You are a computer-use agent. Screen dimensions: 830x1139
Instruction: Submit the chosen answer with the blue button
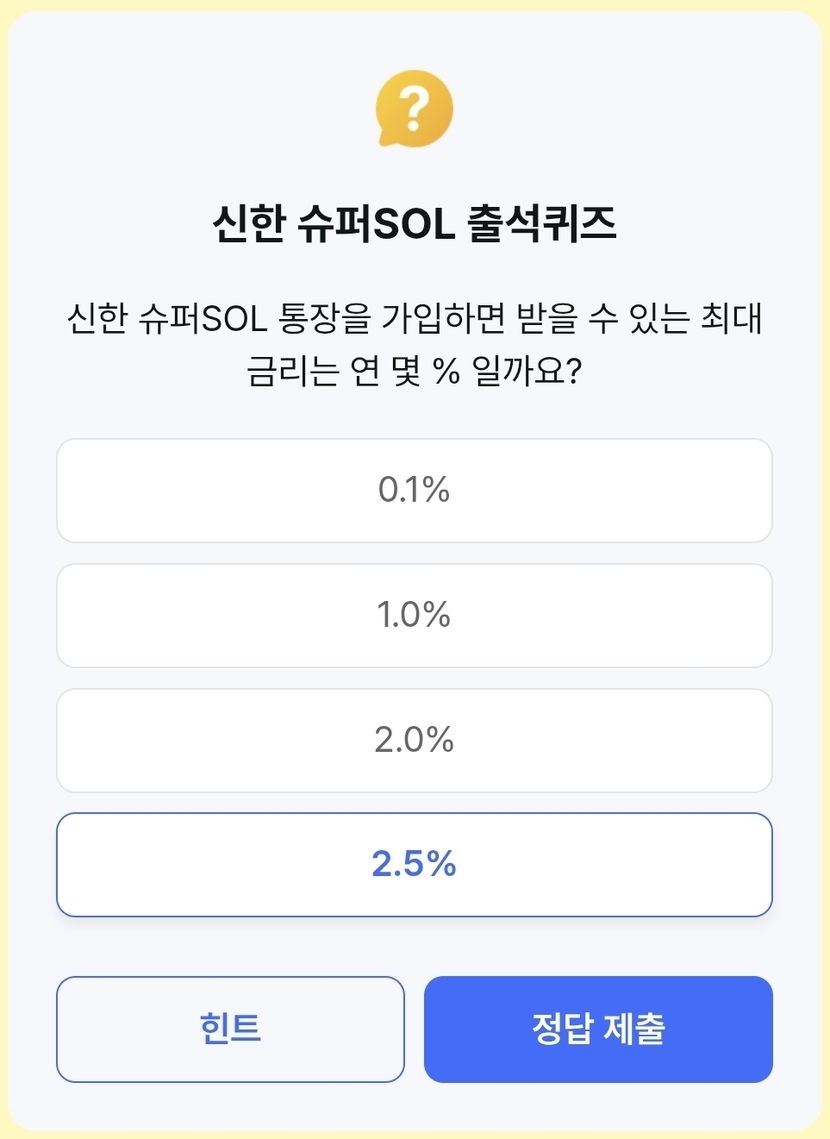(598, 1029)
